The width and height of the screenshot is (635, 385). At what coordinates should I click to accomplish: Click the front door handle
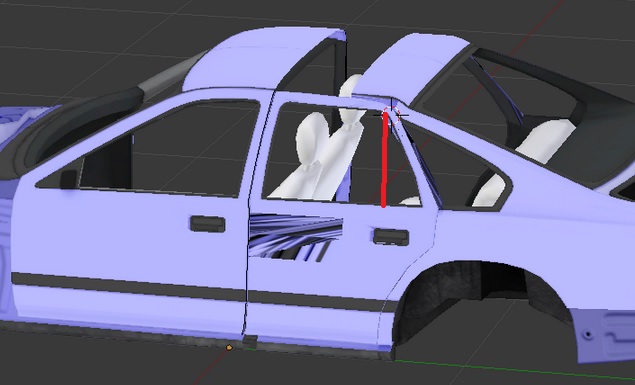pyautogui.click(x=207, y=224)
